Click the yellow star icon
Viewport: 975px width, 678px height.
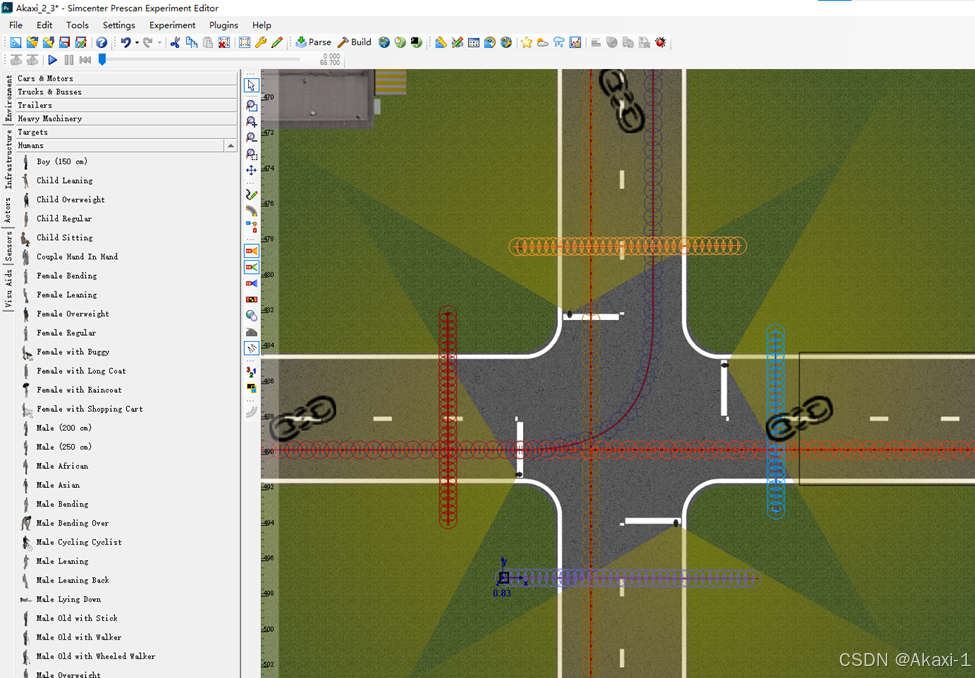coord(527,42)
